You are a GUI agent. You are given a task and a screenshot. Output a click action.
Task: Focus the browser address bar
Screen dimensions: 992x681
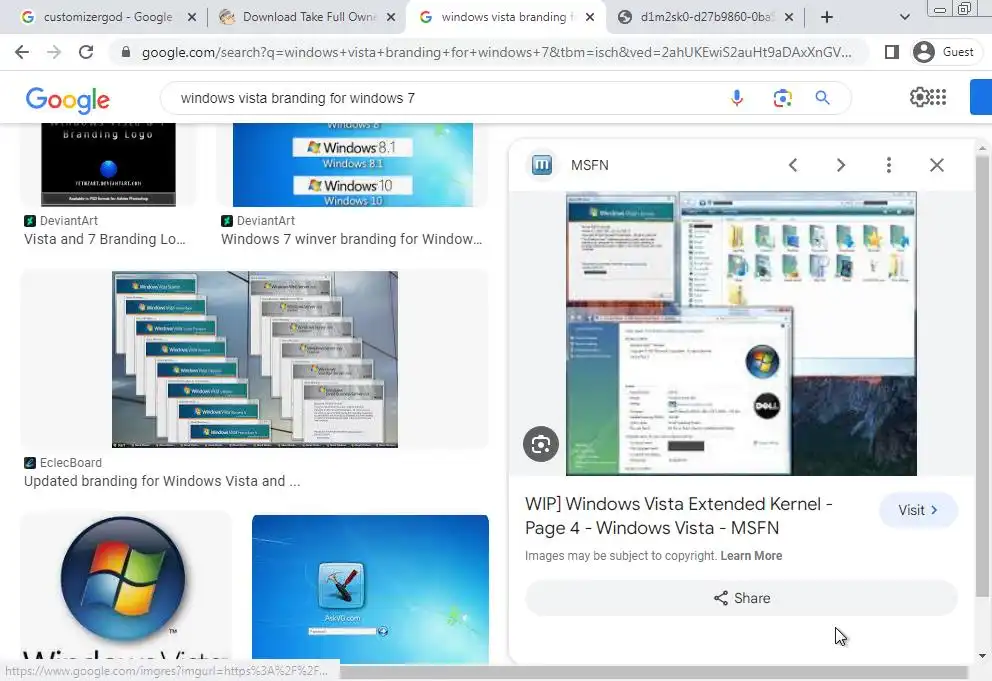pyautogui.click(x=496, y=53)
